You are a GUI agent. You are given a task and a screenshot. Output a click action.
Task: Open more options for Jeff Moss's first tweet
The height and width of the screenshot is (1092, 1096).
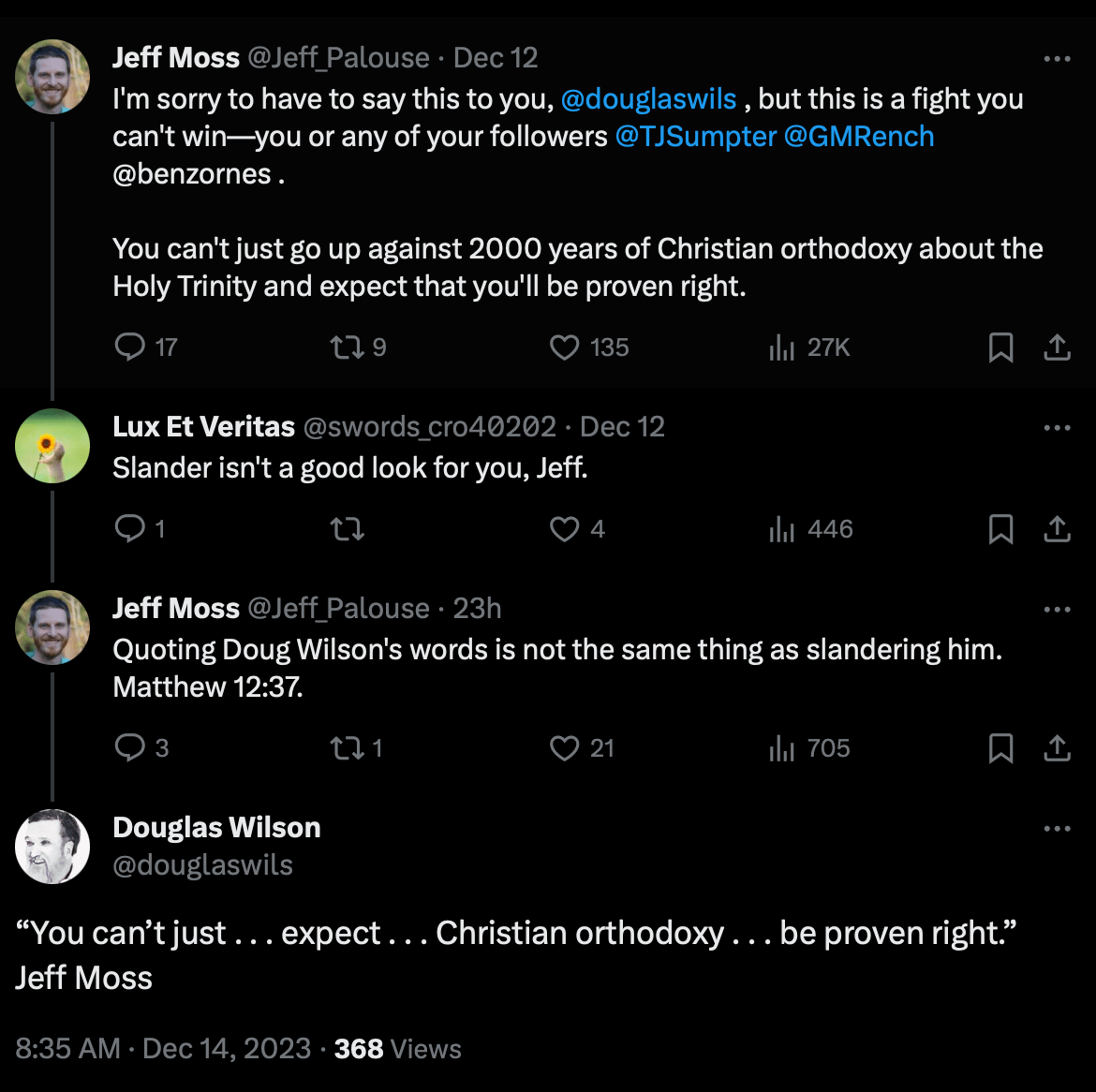[x=1057, y=58]
